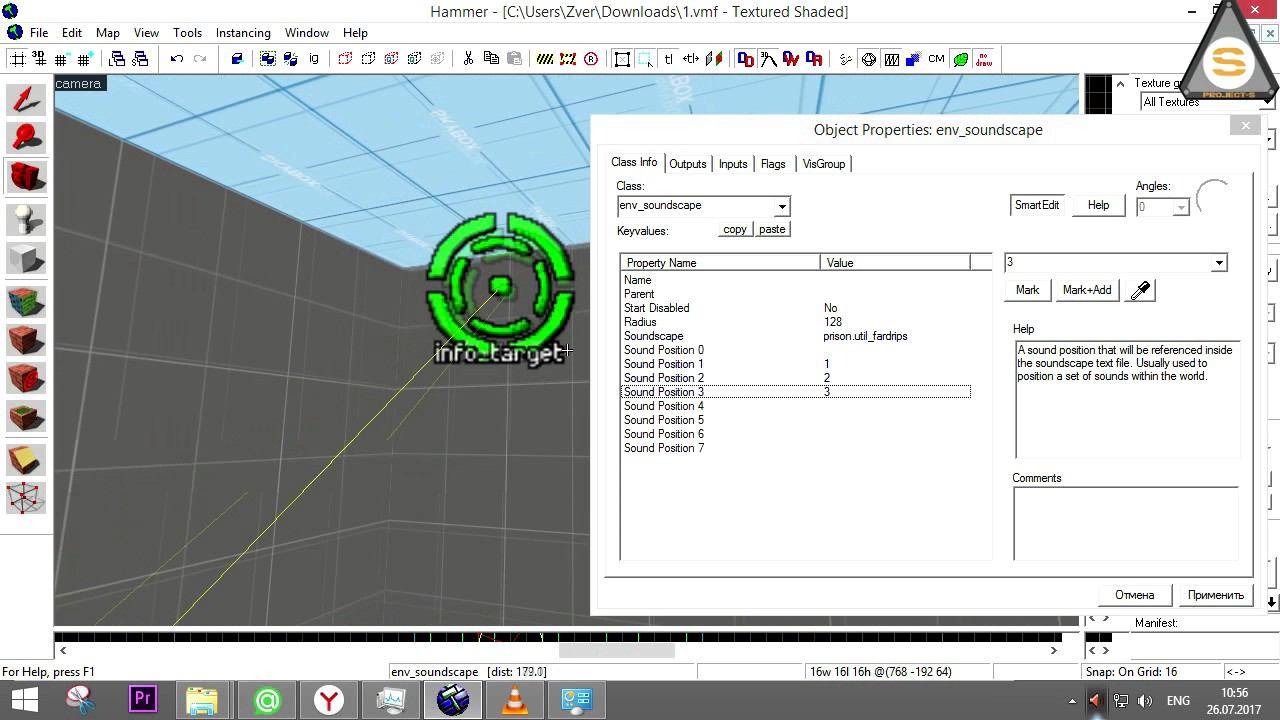
Task: Select the Selection arrow tool
Action: (x=26, y=100)
